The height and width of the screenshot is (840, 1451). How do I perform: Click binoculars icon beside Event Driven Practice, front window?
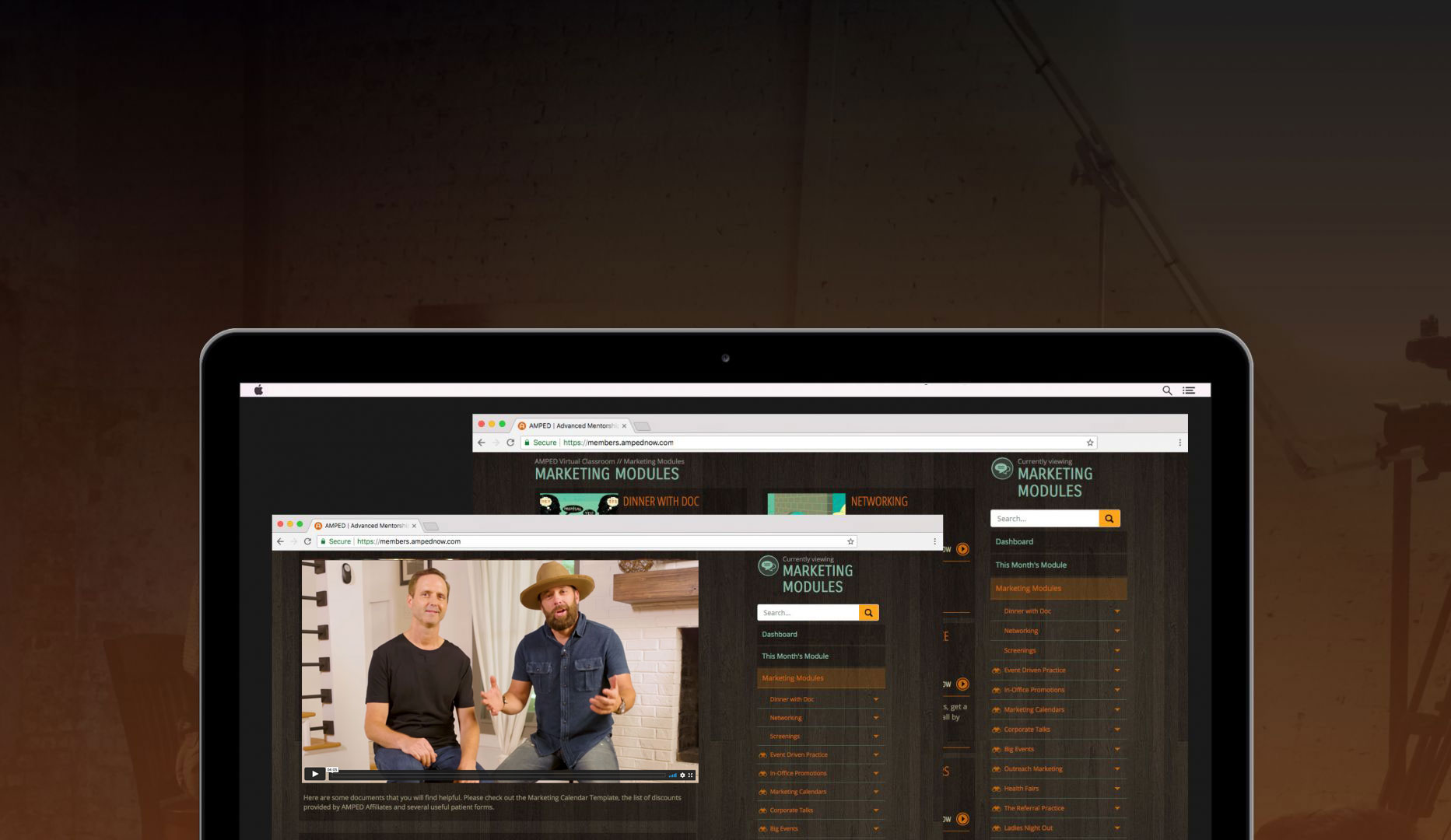point(762,755)
